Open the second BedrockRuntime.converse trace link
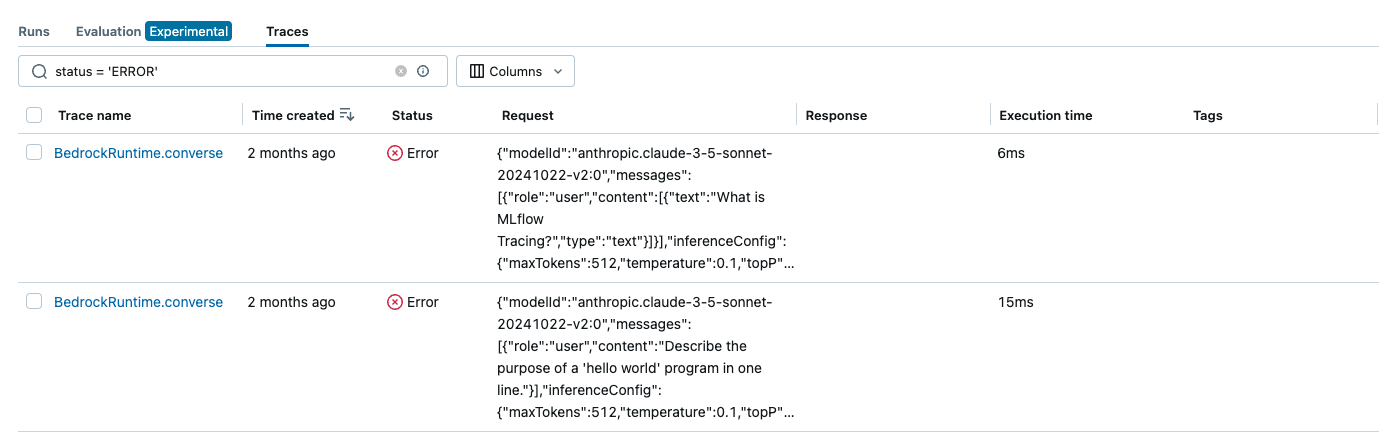The width and height of the screenshot is (1387, 439). [x=138, y=302]
